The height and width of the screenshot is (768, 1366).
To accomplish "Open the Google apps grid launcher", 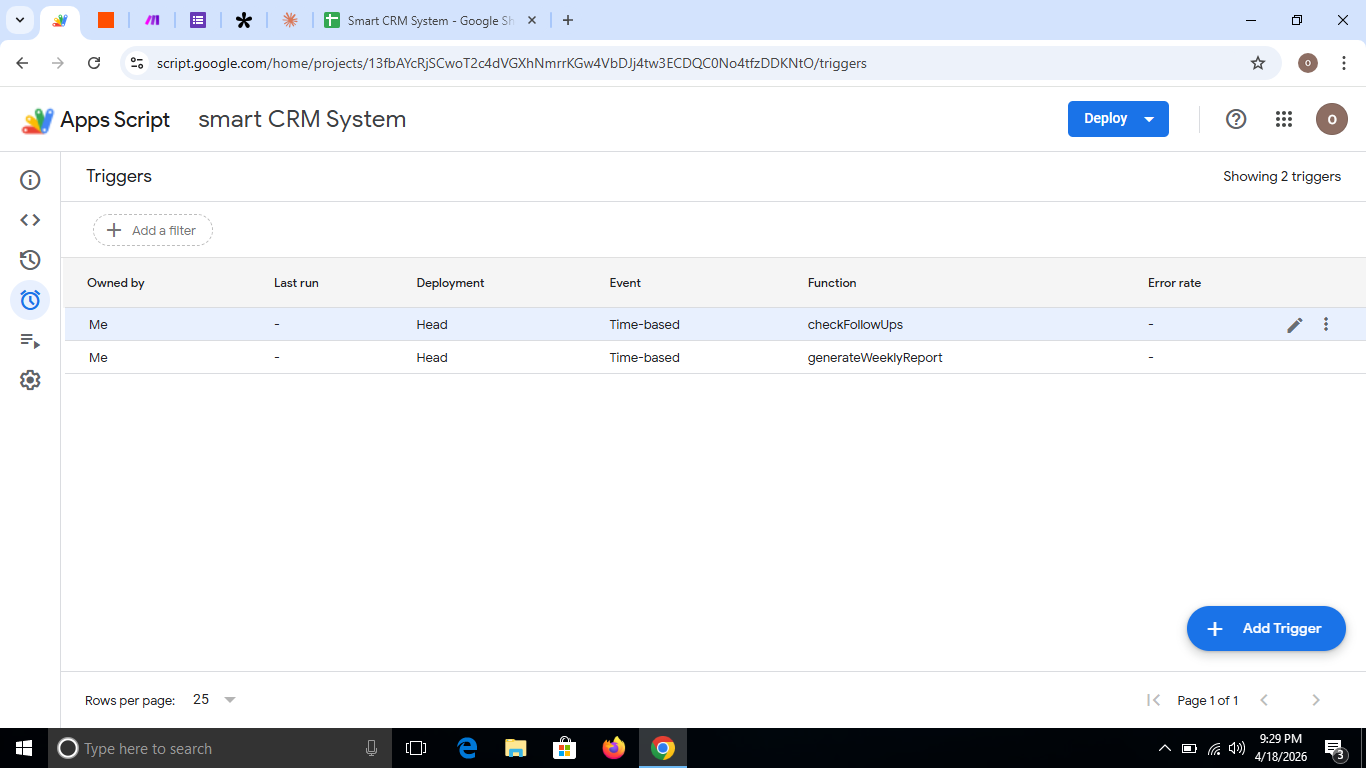I will [1284, 119].
